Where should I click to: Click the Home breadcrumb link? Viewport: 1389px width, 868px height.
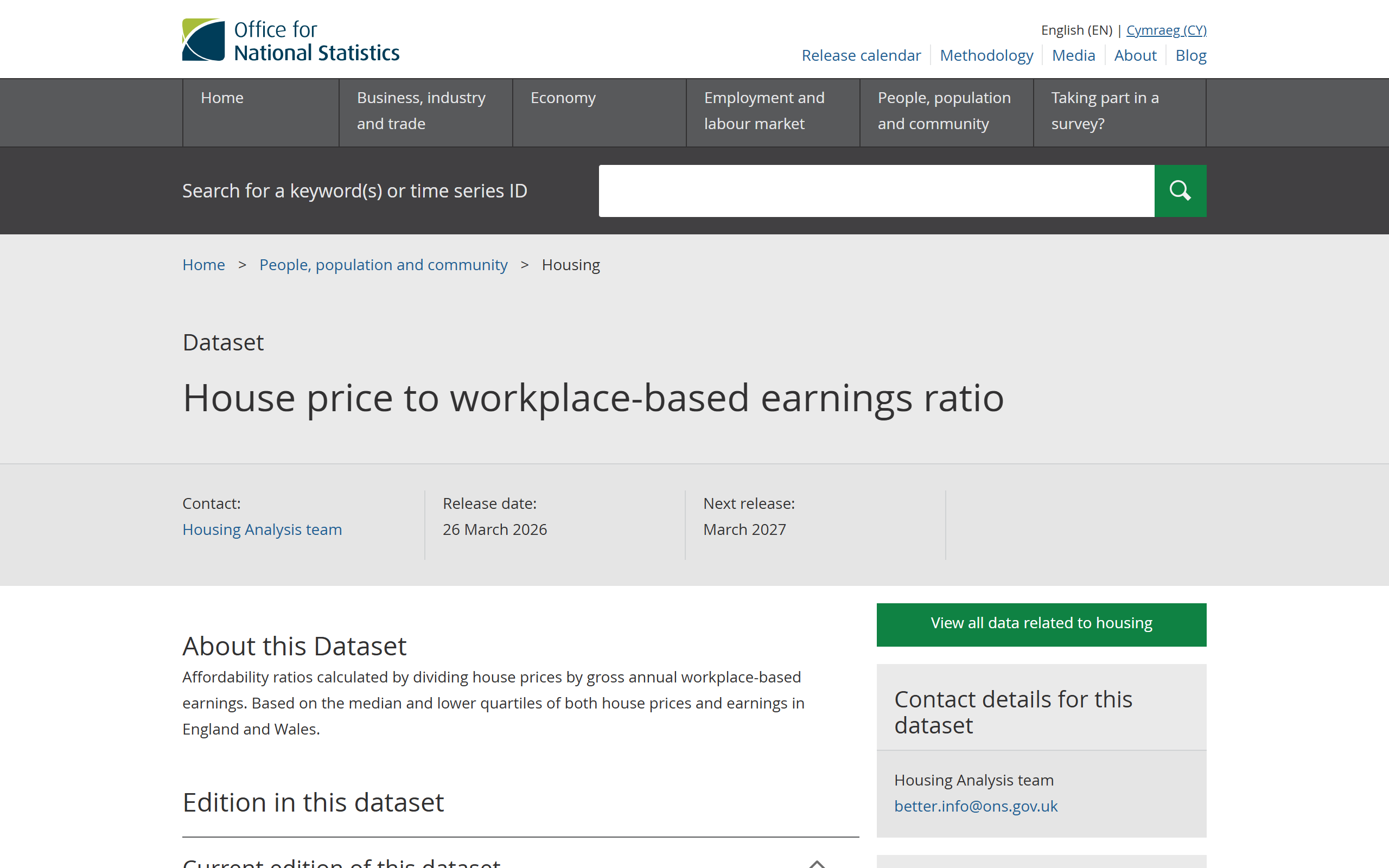tap(204, 265)
